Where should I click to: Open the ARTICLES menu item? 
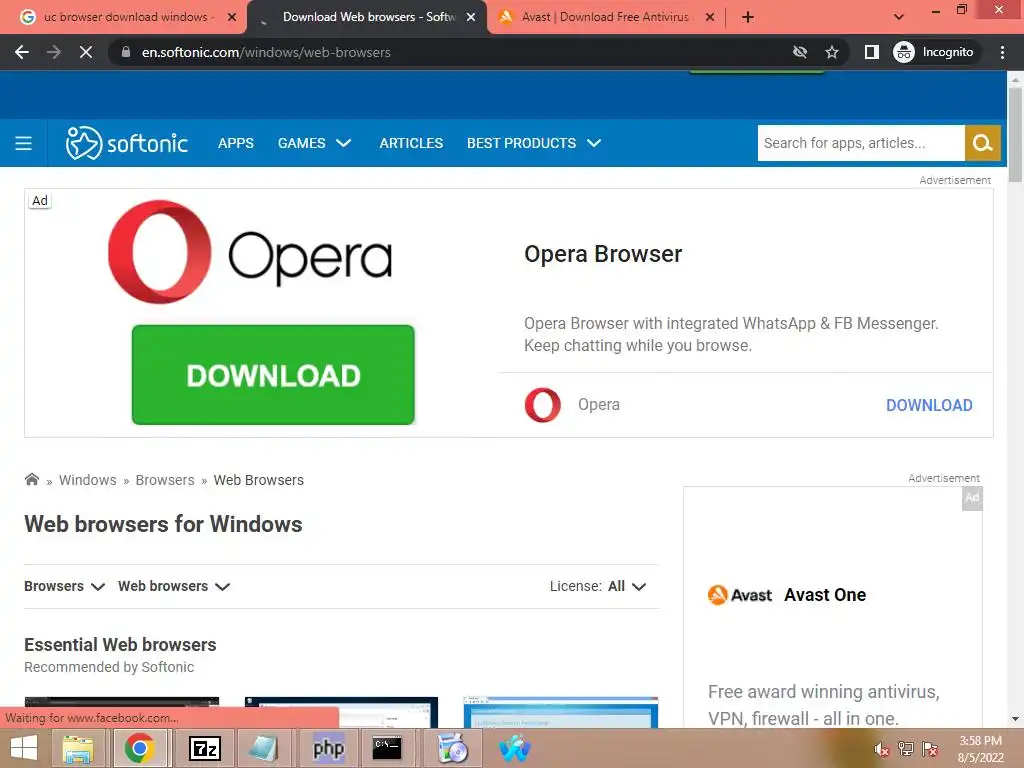point(411,143)
